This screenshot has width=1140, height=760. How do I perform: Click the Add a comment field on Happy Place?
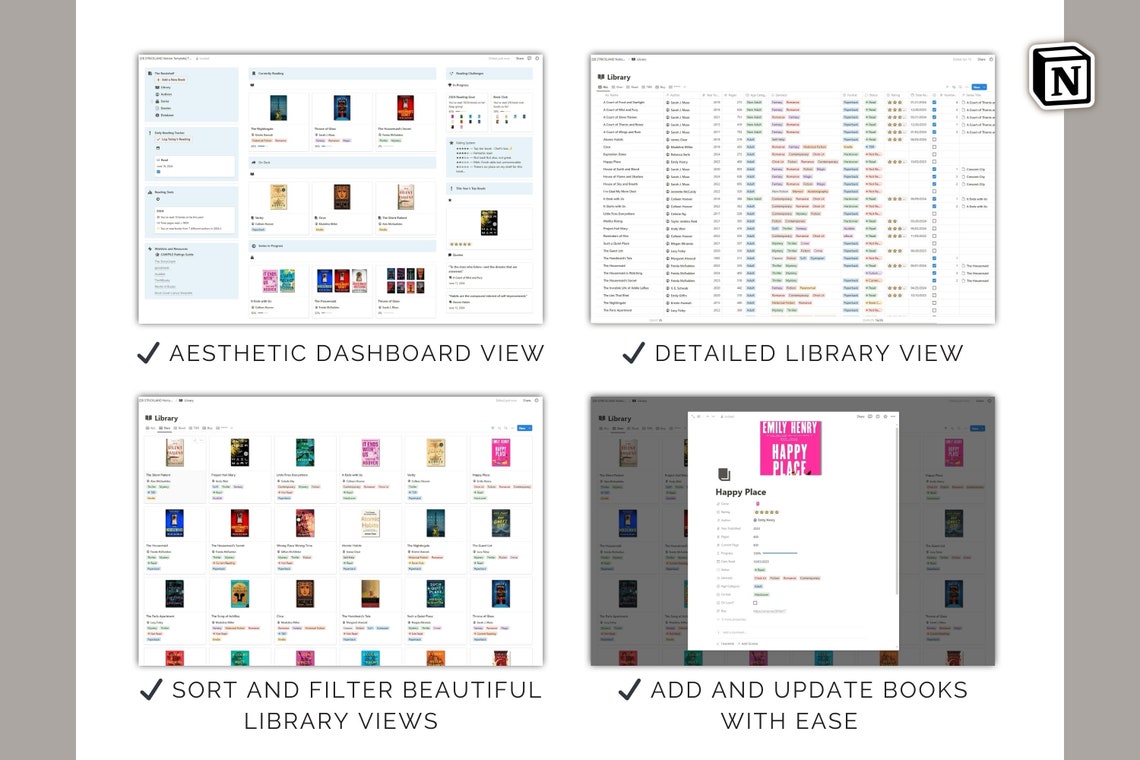click(x=733, y=632)
